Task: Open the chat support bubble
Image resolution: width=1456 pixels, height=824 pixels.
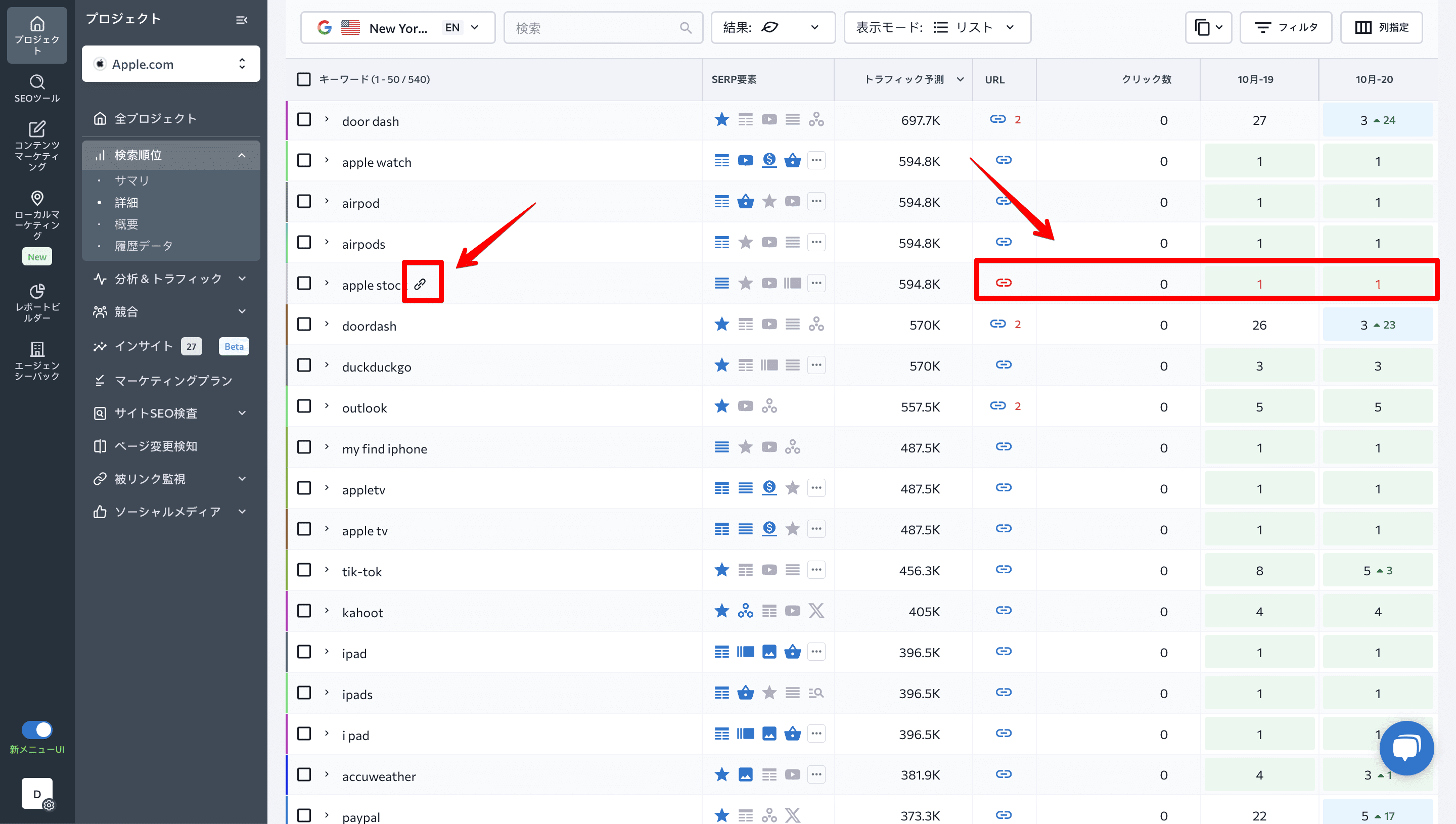Action: click(x=1406, y=748)
